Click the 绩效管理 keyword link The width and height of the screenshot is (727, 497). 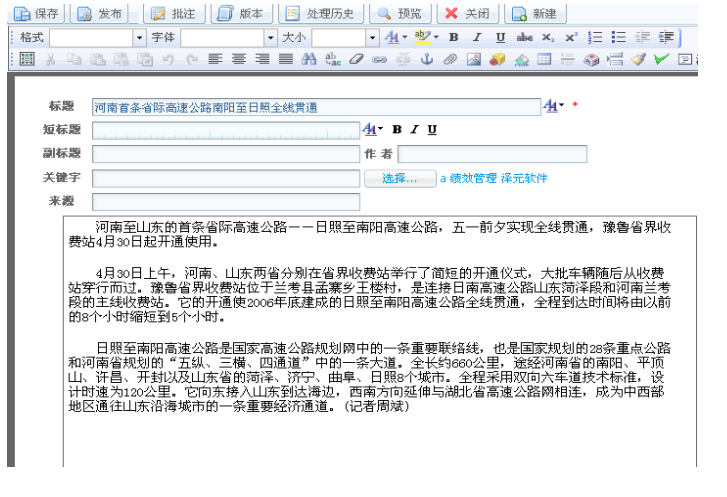(473, 178)
